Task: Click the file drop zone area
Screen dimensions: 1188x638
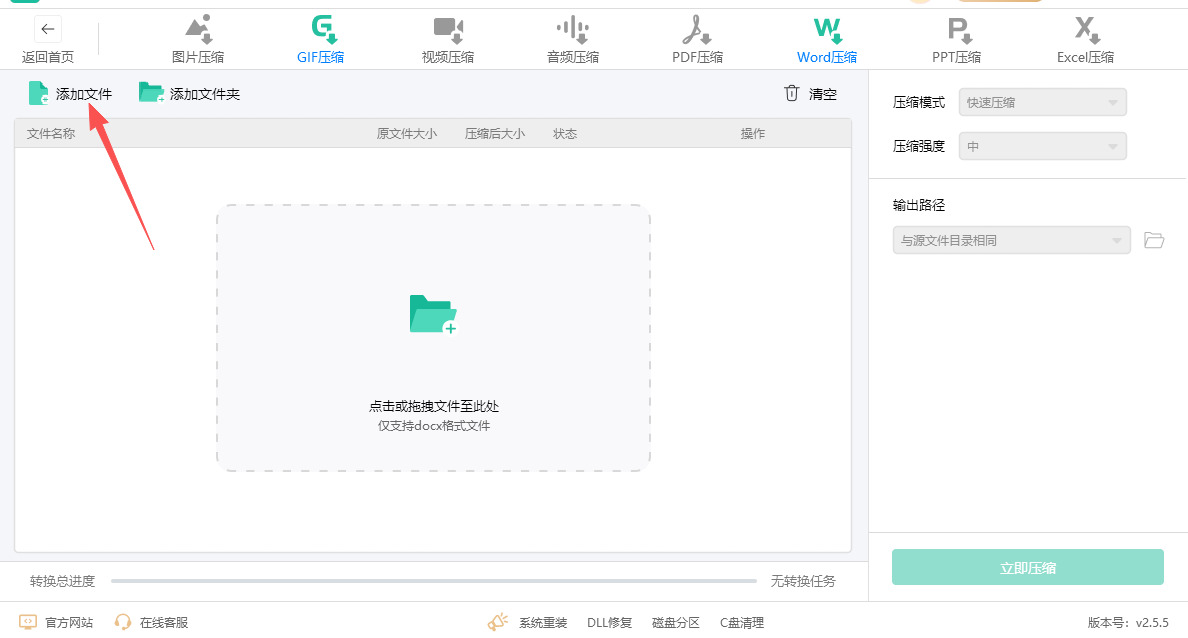Action: (x=433, y=338)
